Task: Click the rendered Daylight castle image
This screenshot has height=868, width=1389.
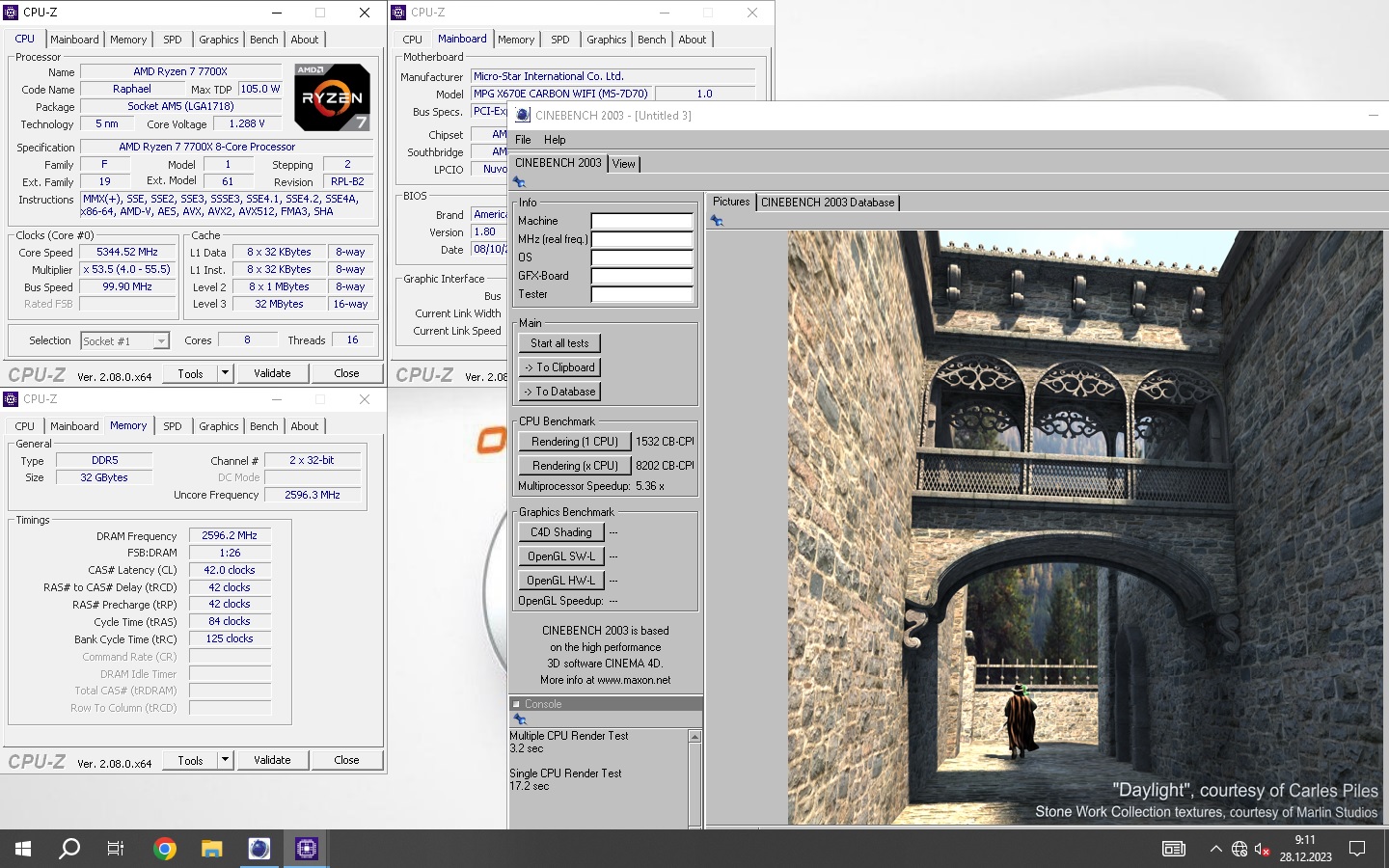Action: click(1083, 528)
